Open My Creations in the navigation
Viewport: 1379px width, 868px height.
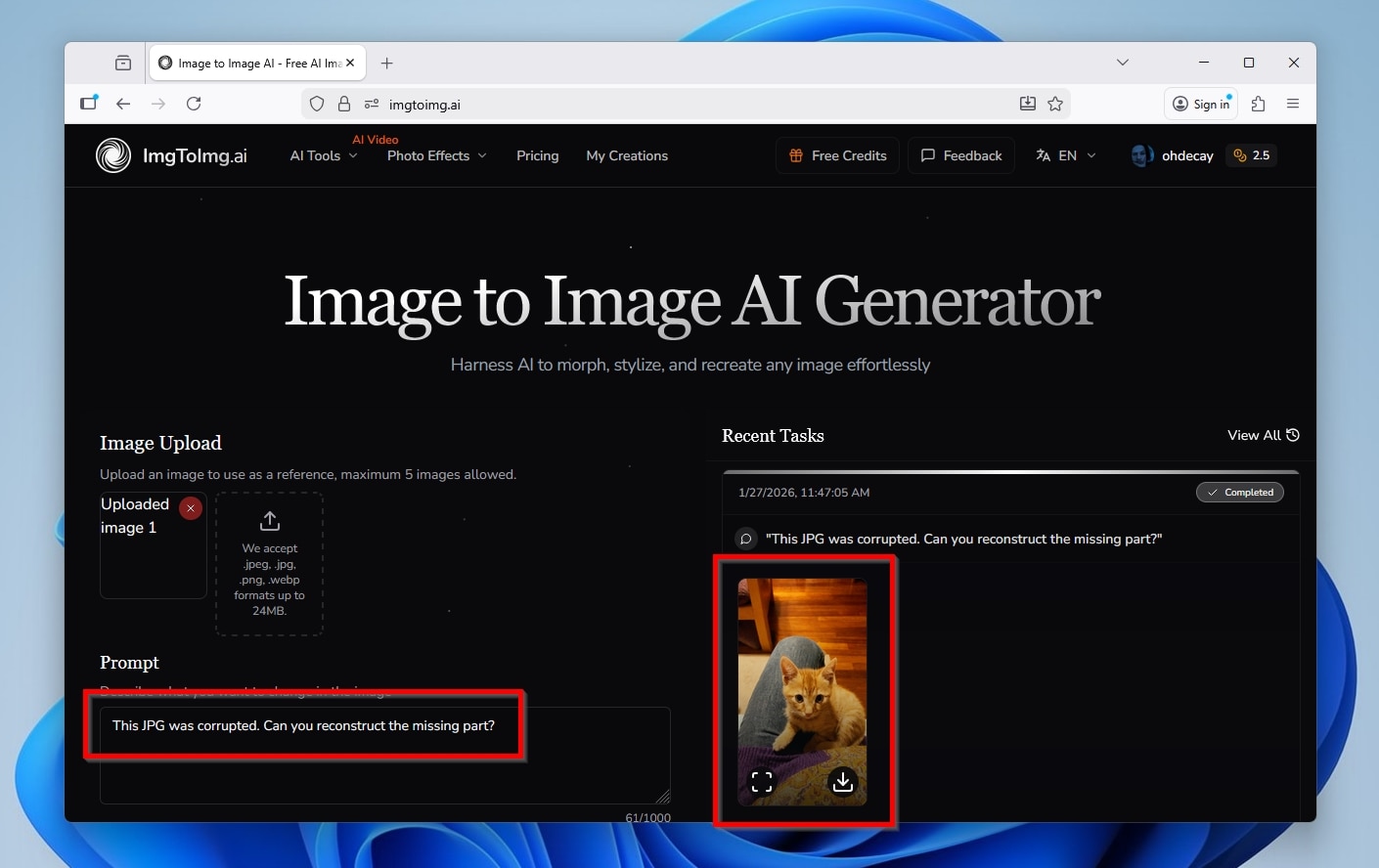pos(627,156)
